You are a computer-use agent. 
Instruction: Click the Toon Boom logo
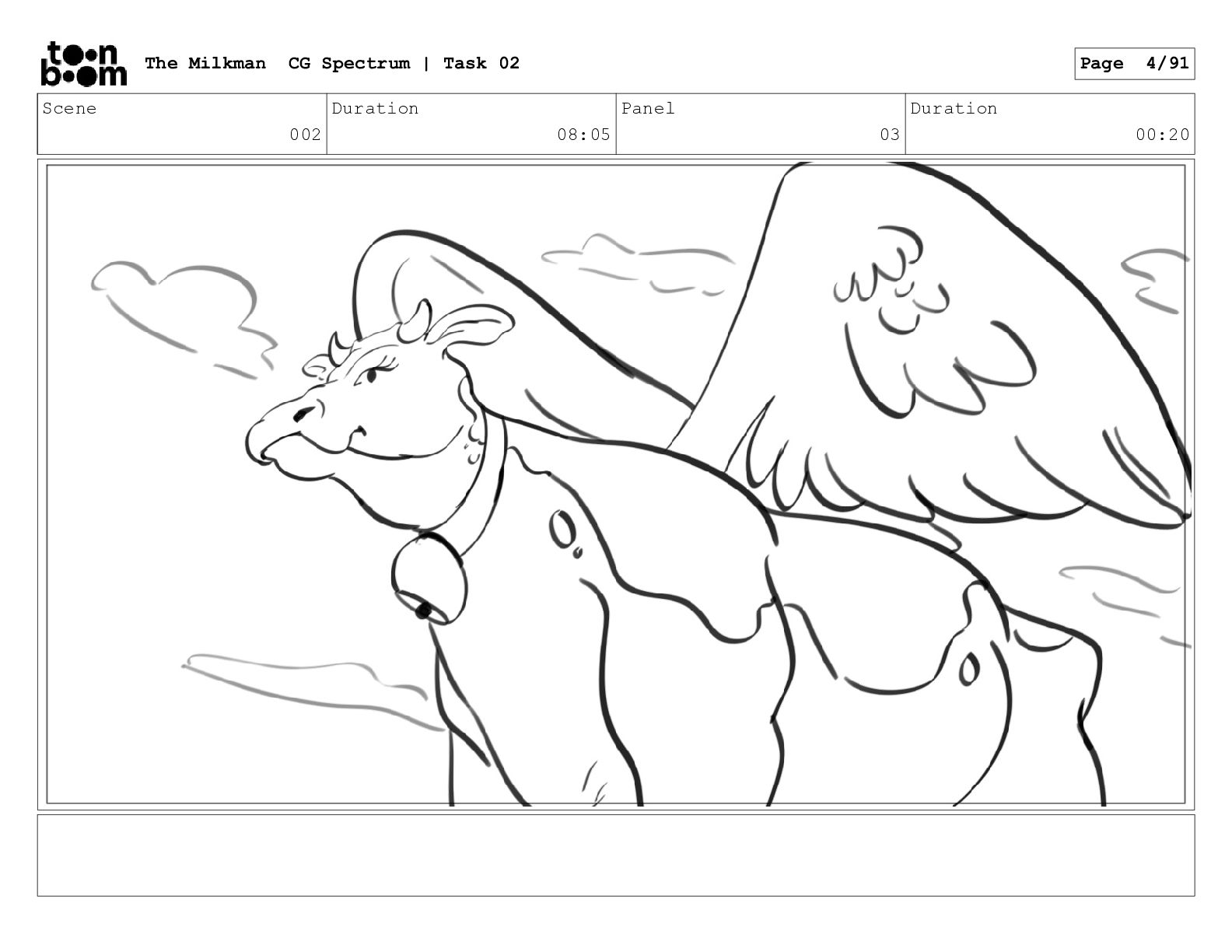click(83, 63)
